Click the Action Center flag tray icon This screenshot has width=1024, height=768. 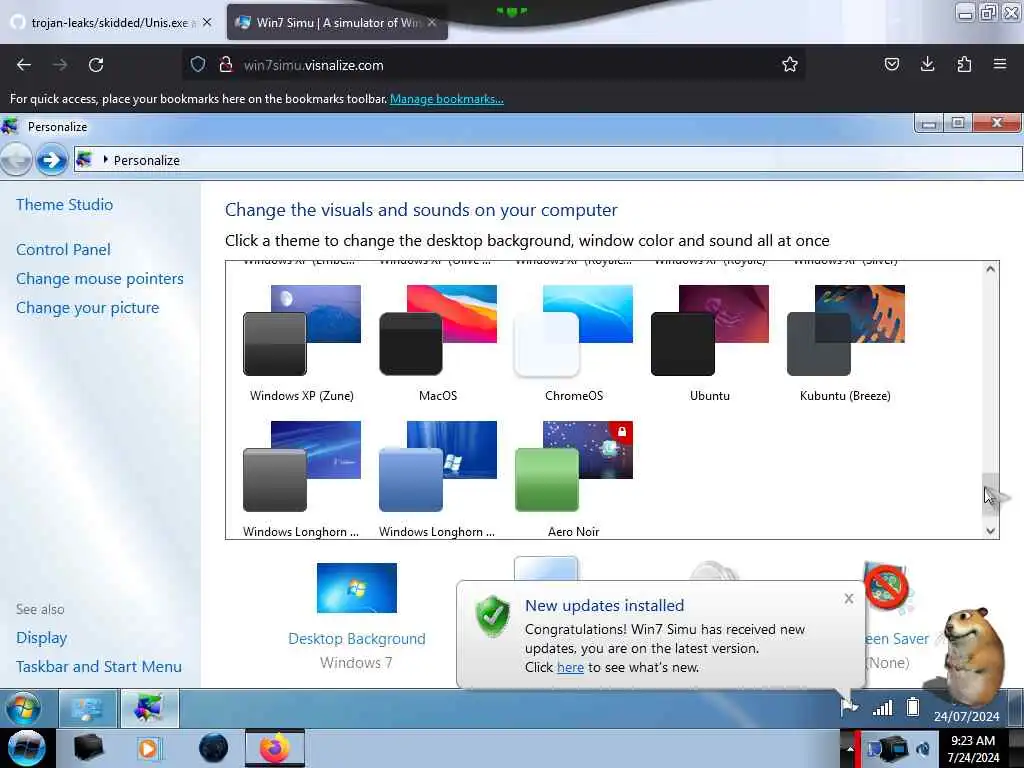pyautogui.click(x=849, y=707)
